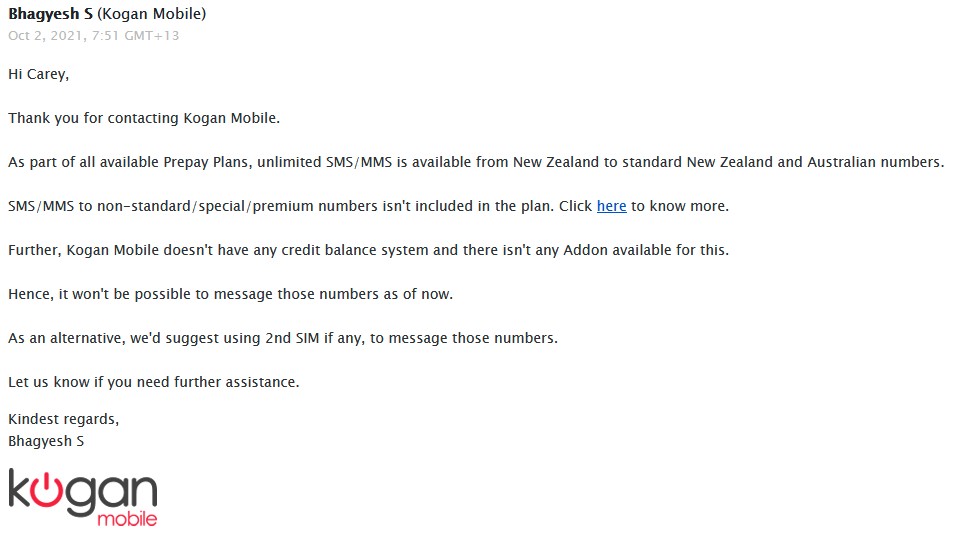
Task: Click "Let us know if you need further assistance"
Action: click(x=153, y=382)
